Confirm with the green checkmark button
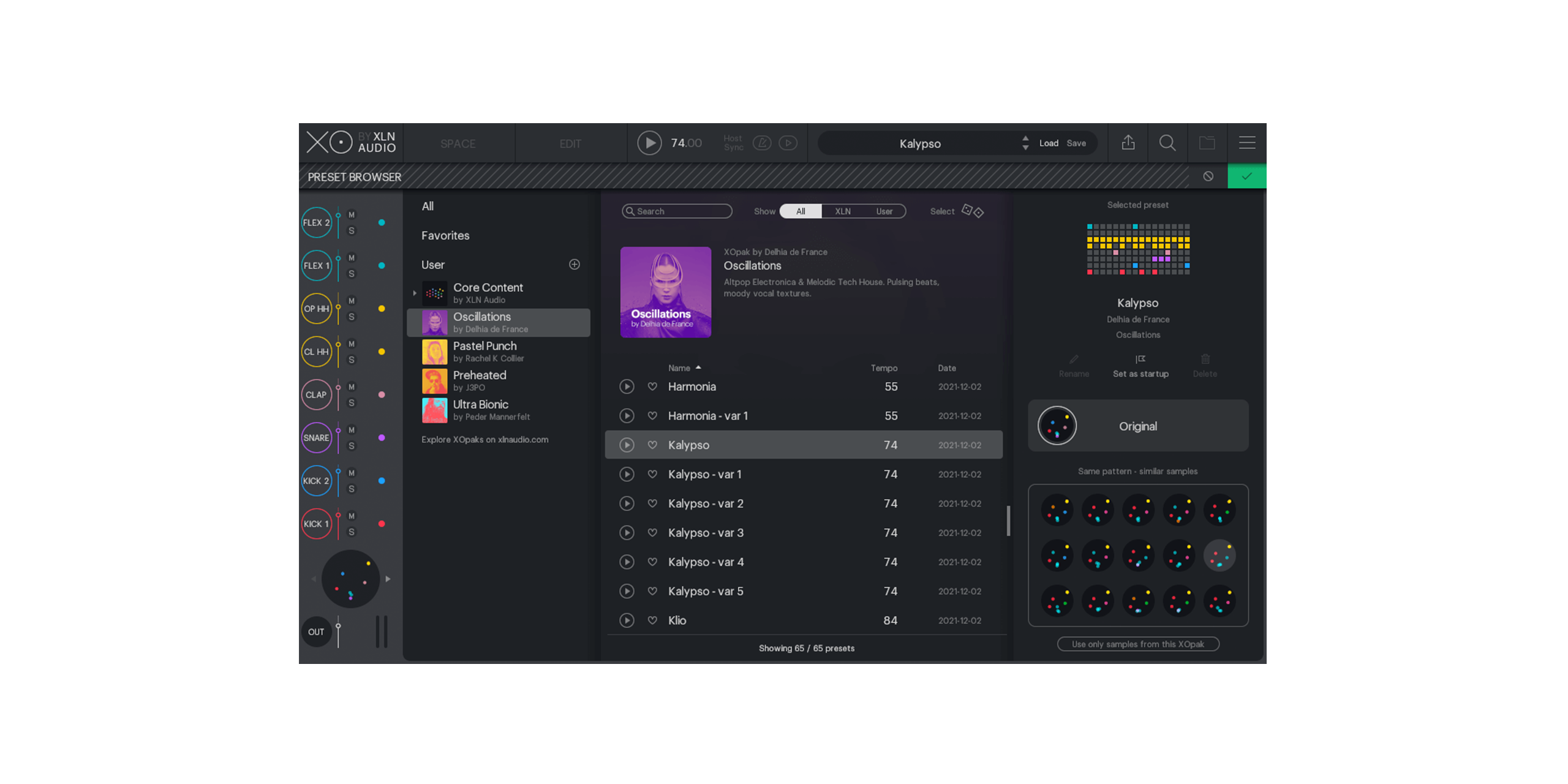The height and width of the screenshot is (784, 1568). pyautogui.click(x=1246, y=176)
